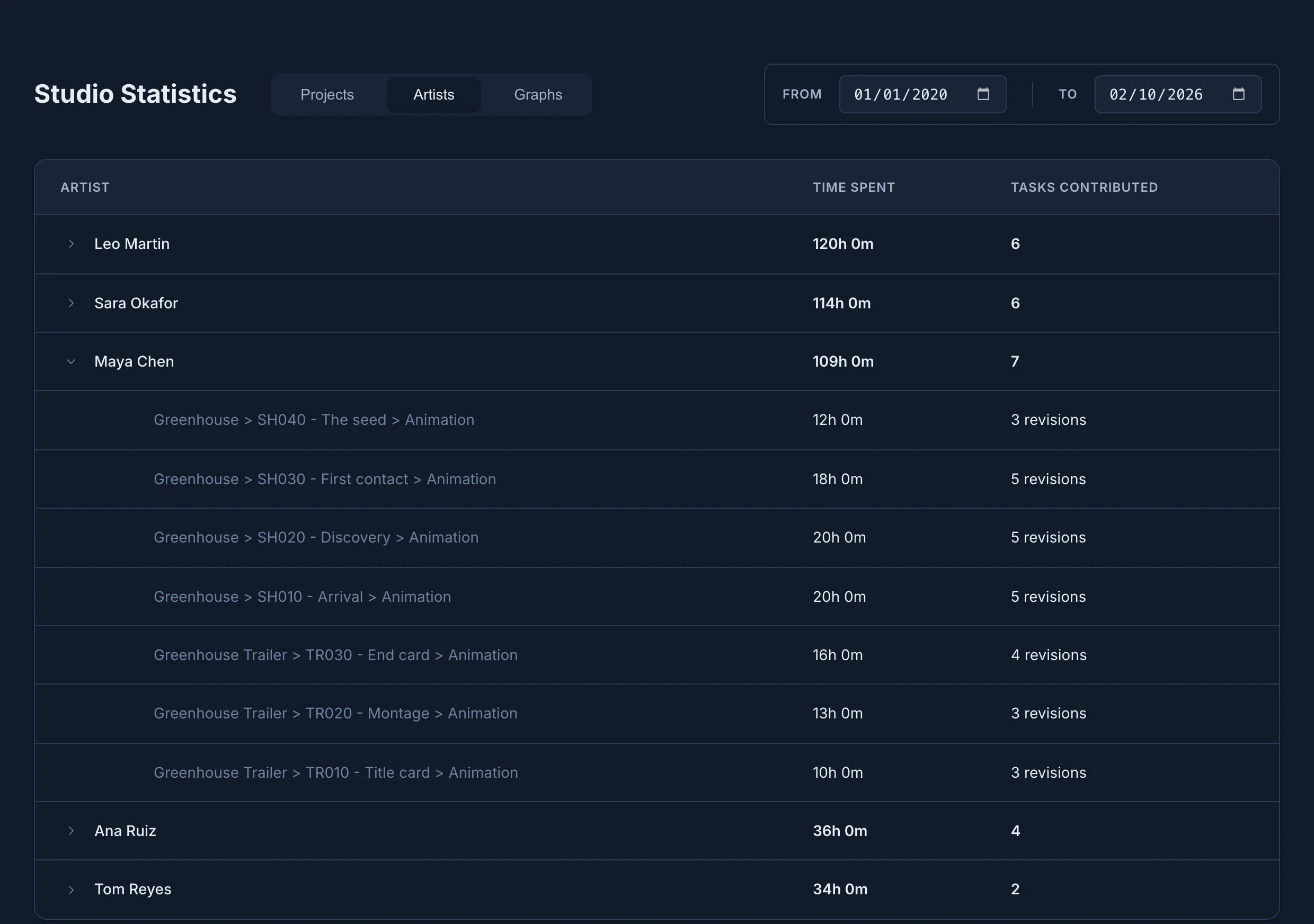
Task: Open SH040 - The seed Animation task
Action: click(x=314, y=420)
